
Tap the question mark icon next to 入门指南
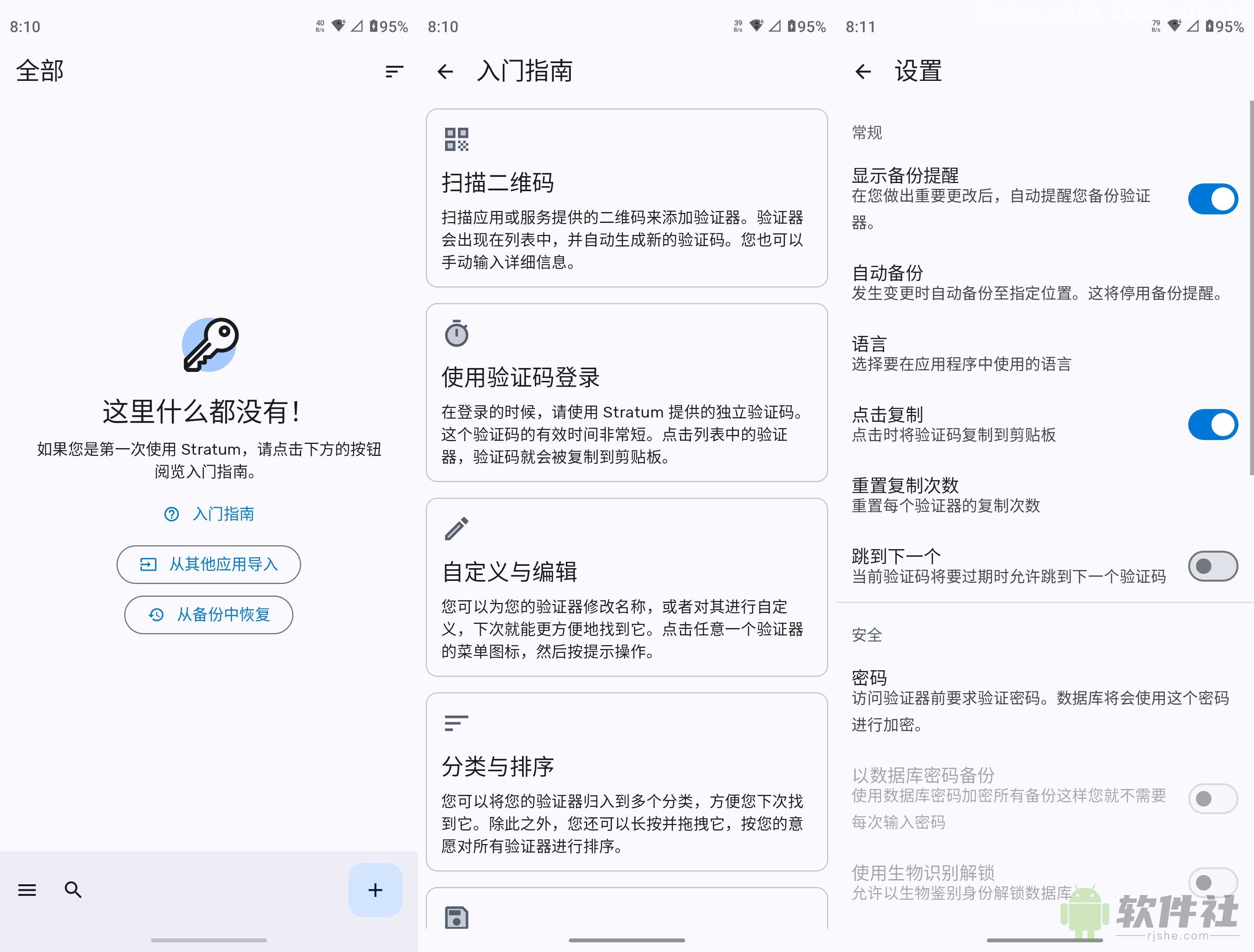coord(171,514)
